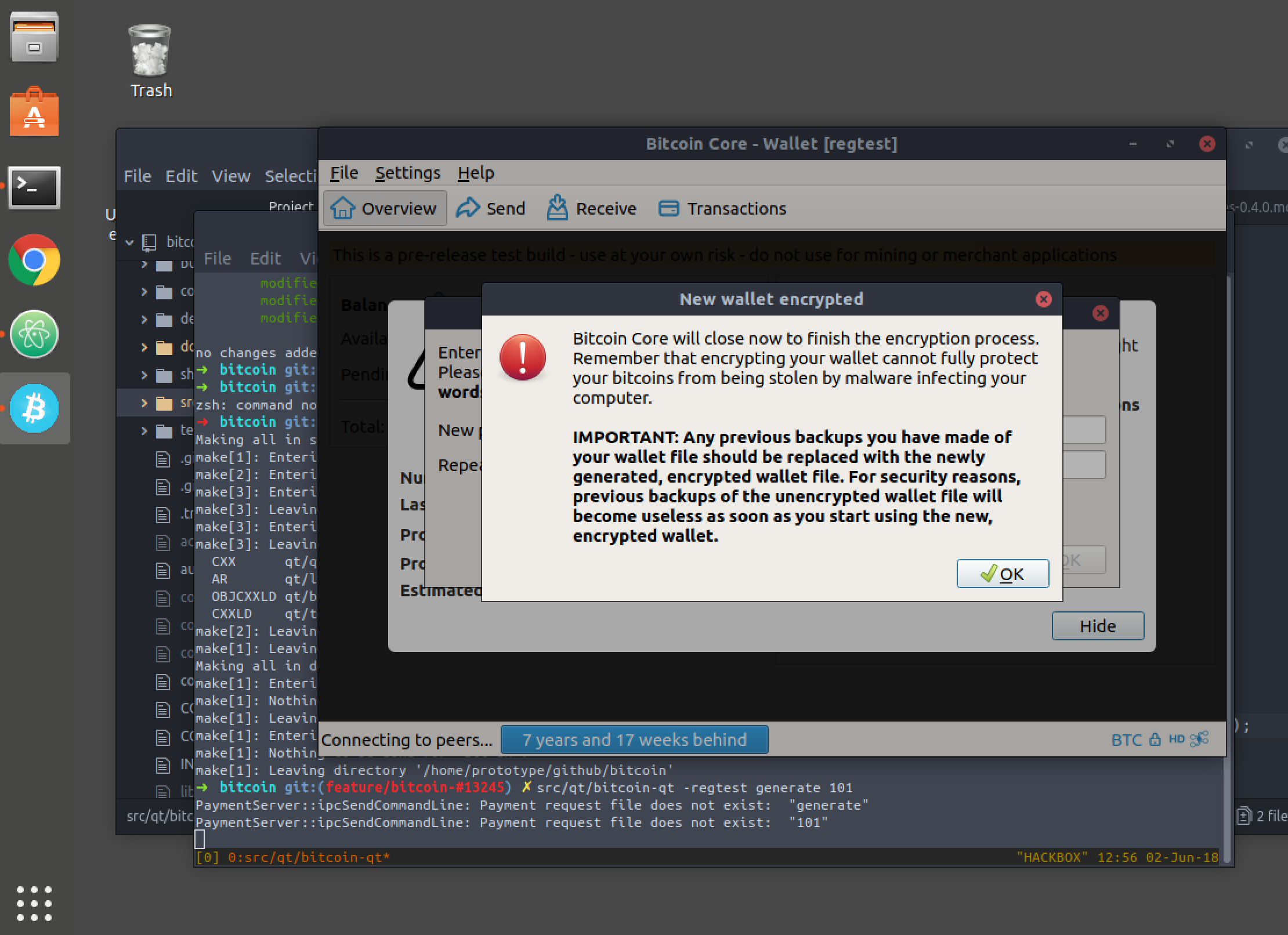Image resolution: width=1288 pixels, height=935 pixels.
Task: Click the Send arrow icon
Action: click(x=468, y=208)
